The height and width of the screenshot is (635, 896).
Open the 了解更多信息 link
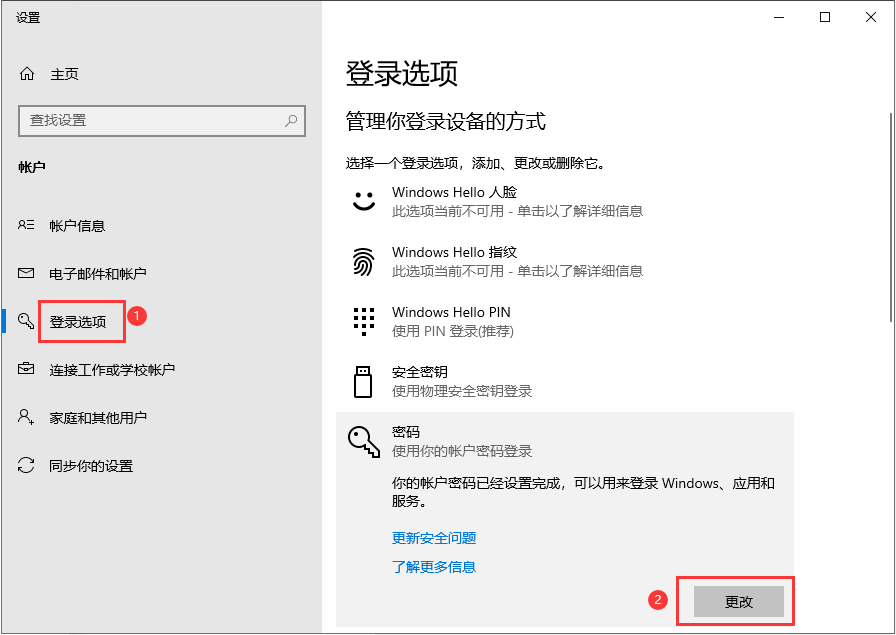click(434, 566)
